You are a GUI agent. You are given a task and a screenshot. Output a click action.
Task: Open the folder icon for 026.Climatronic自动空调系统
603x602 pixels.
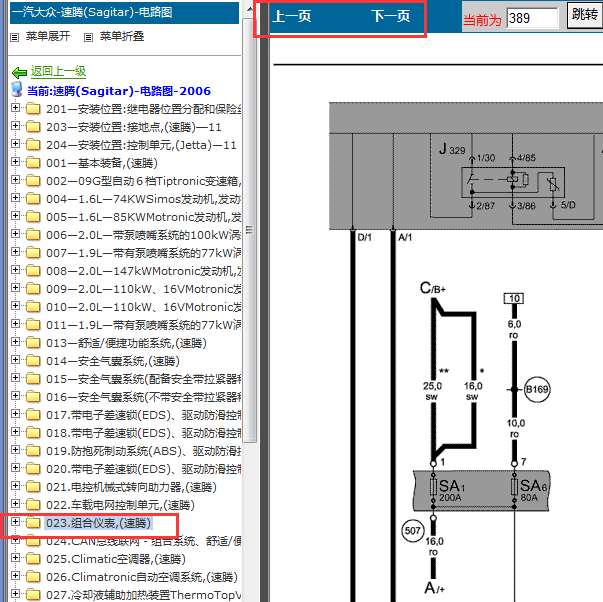coord(33,577)
